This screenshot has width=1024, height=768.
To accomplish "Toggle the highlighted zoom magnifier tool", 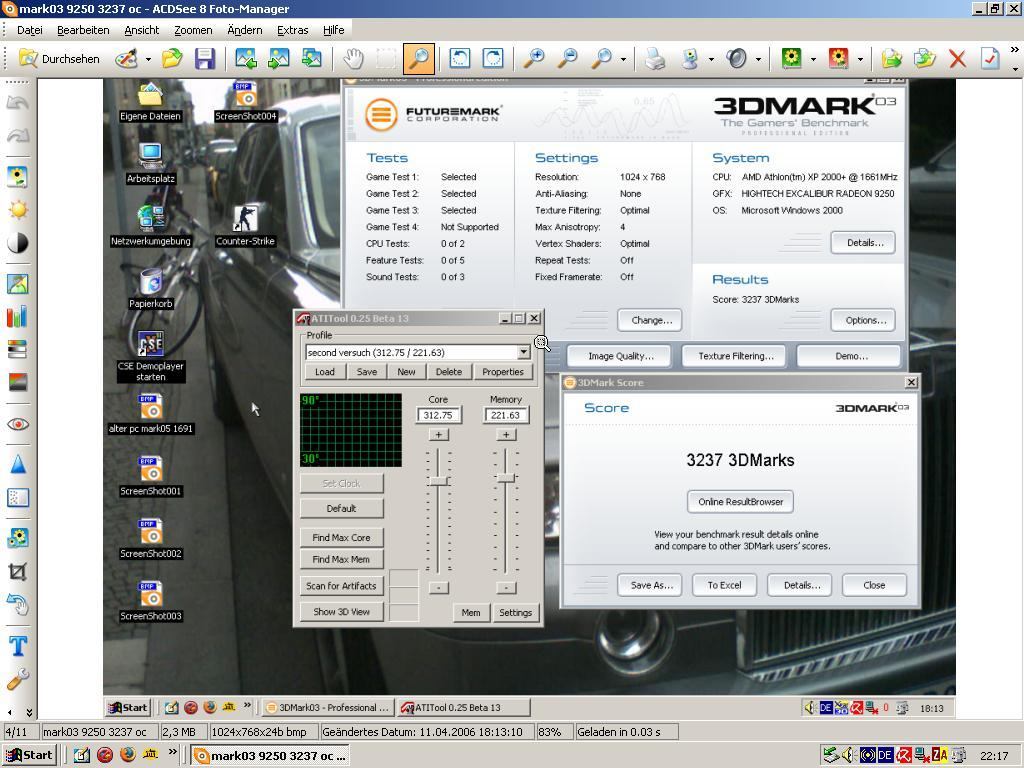I will pos(419,59).
